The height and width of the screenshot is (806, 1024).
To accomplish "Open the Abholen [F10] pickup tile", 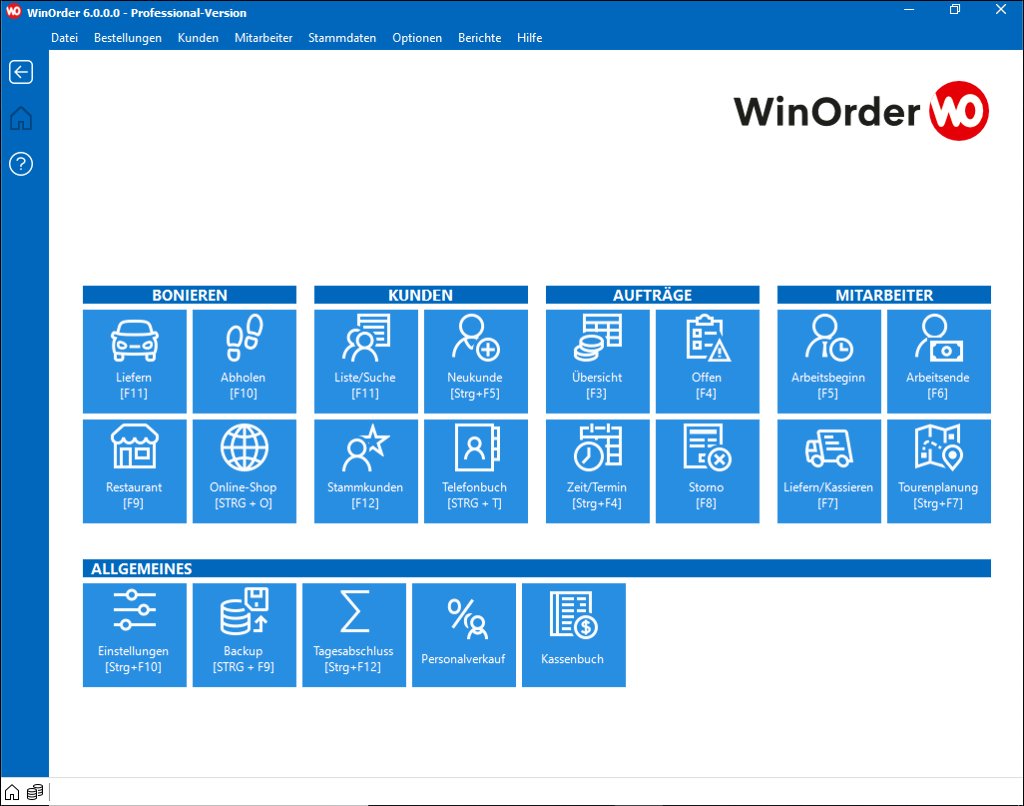I will tap(244, 361).
